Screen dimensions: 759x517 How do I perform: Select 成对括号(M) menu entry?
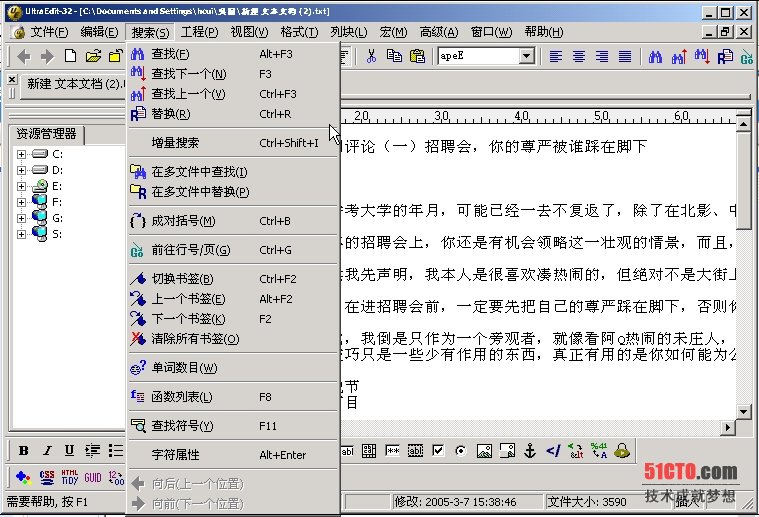pos(233,221)
